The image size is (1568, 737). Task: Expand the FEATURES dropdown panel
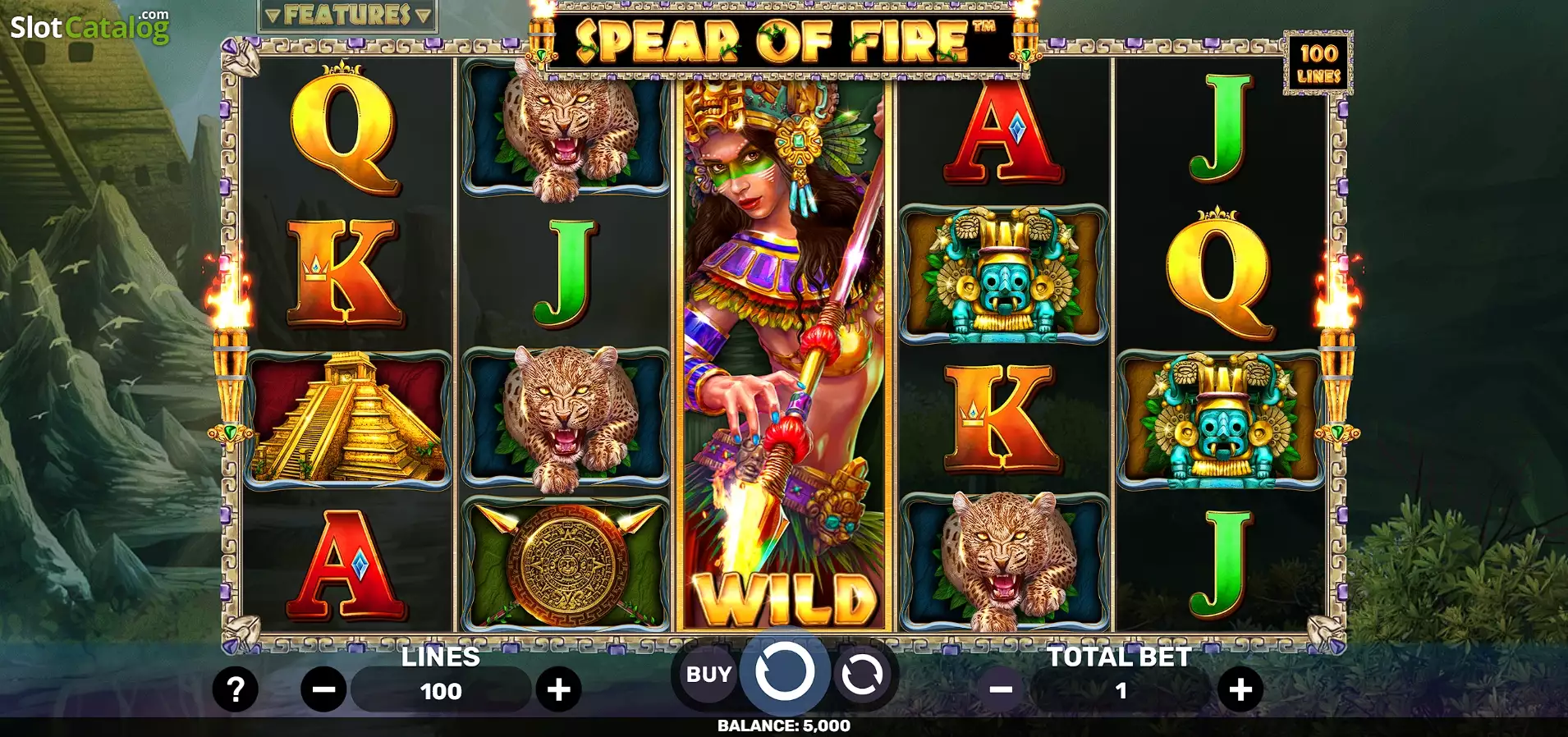click(348, 15)
